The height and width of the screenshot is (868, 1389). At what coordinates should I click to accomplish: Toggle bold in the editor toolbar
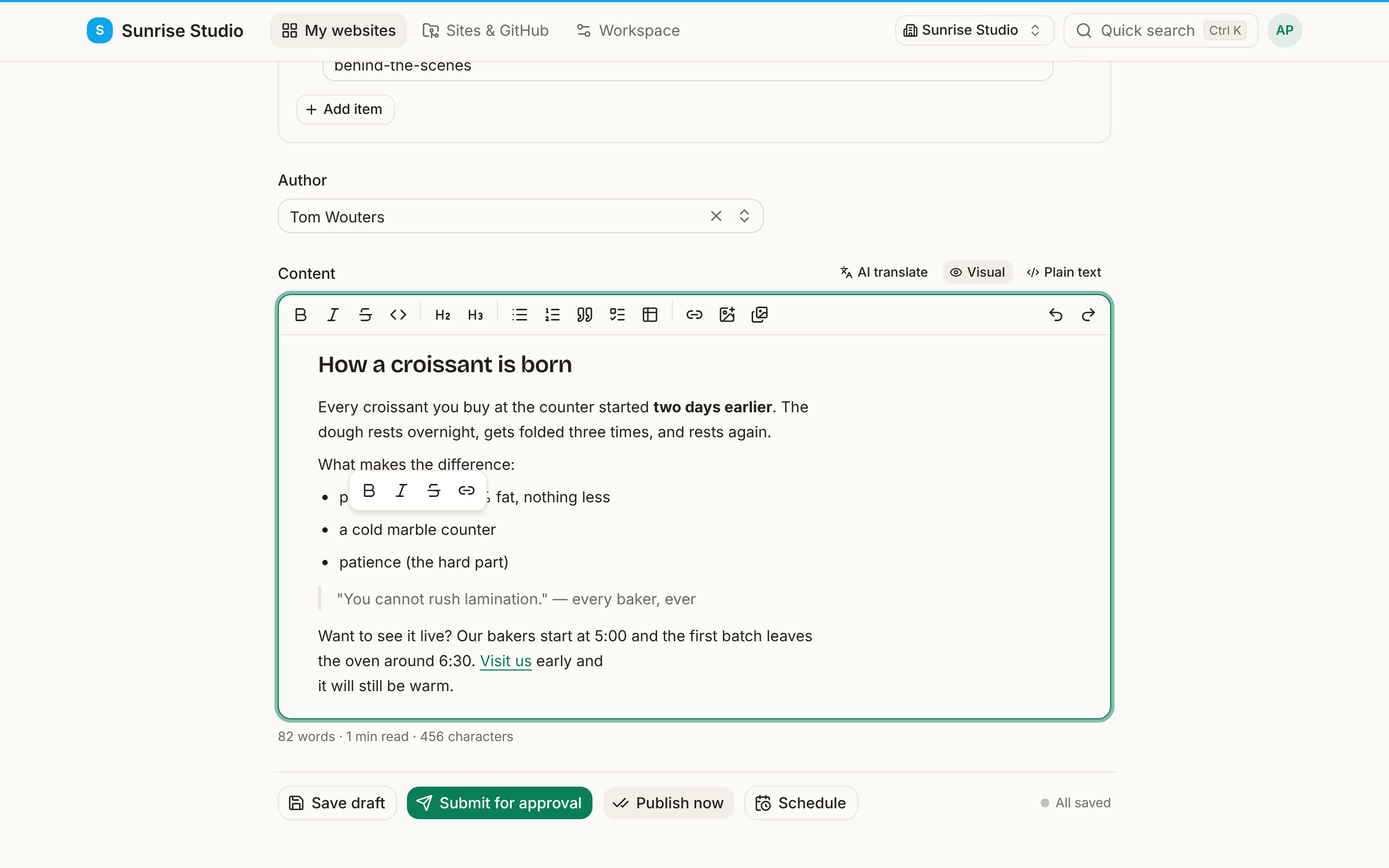point(300,315)
